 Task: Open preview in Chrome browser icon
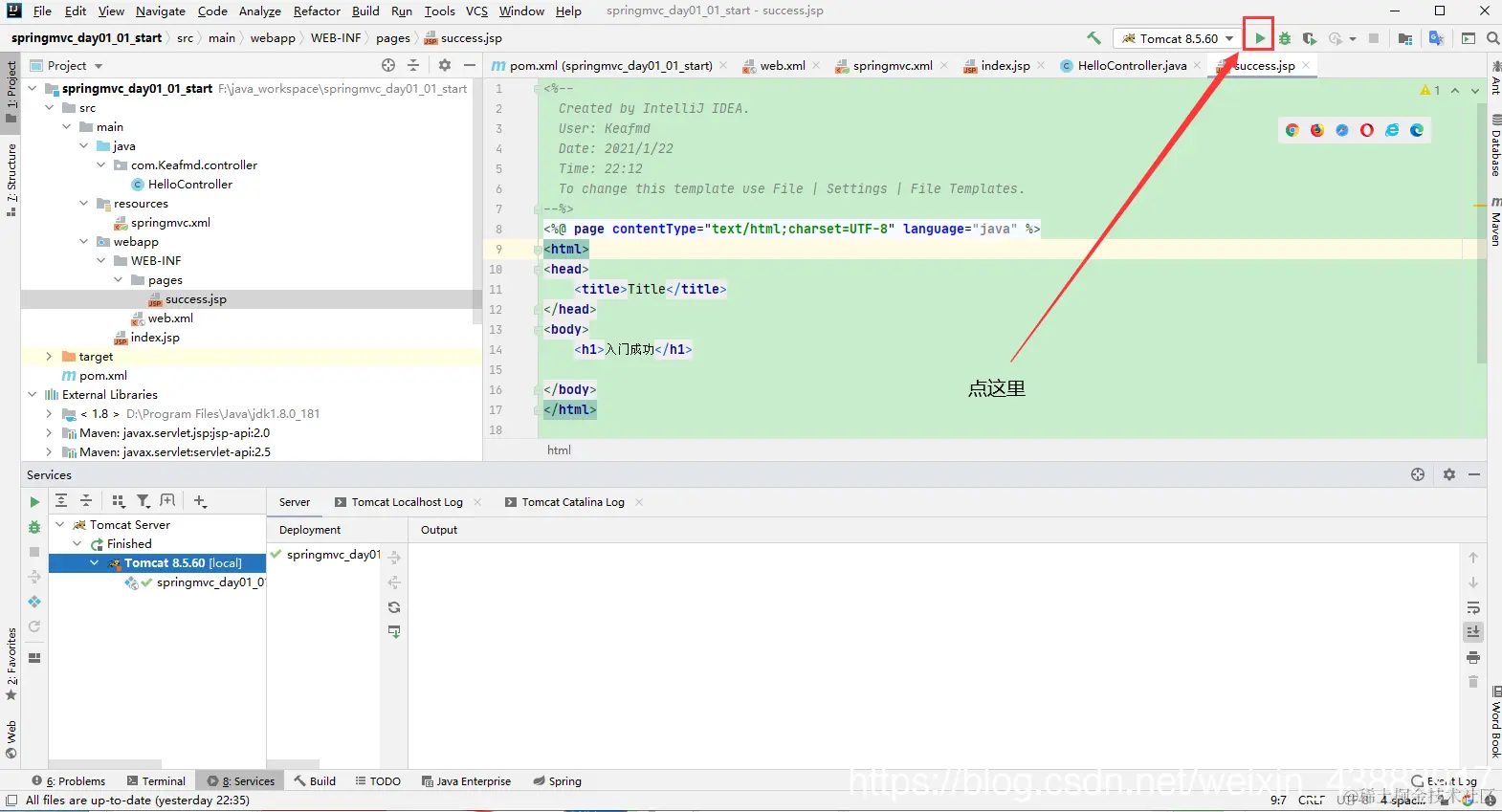[1292, 130]
